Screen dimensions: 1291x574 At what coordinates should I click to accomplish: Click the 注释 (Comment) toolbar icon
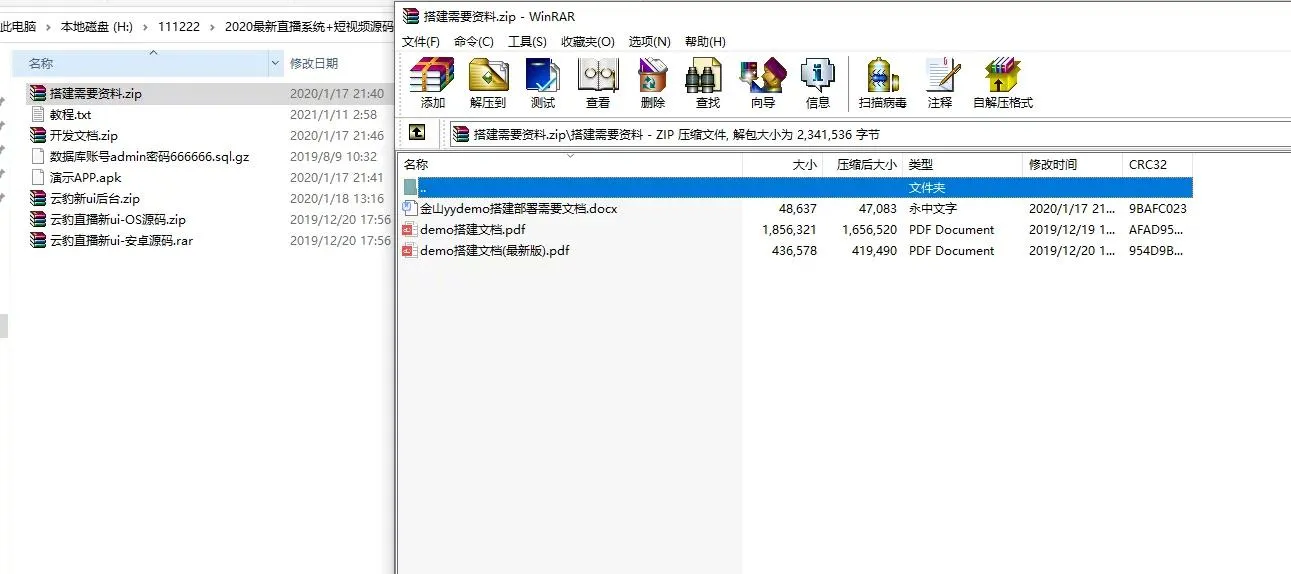click(x=940, y=76)
